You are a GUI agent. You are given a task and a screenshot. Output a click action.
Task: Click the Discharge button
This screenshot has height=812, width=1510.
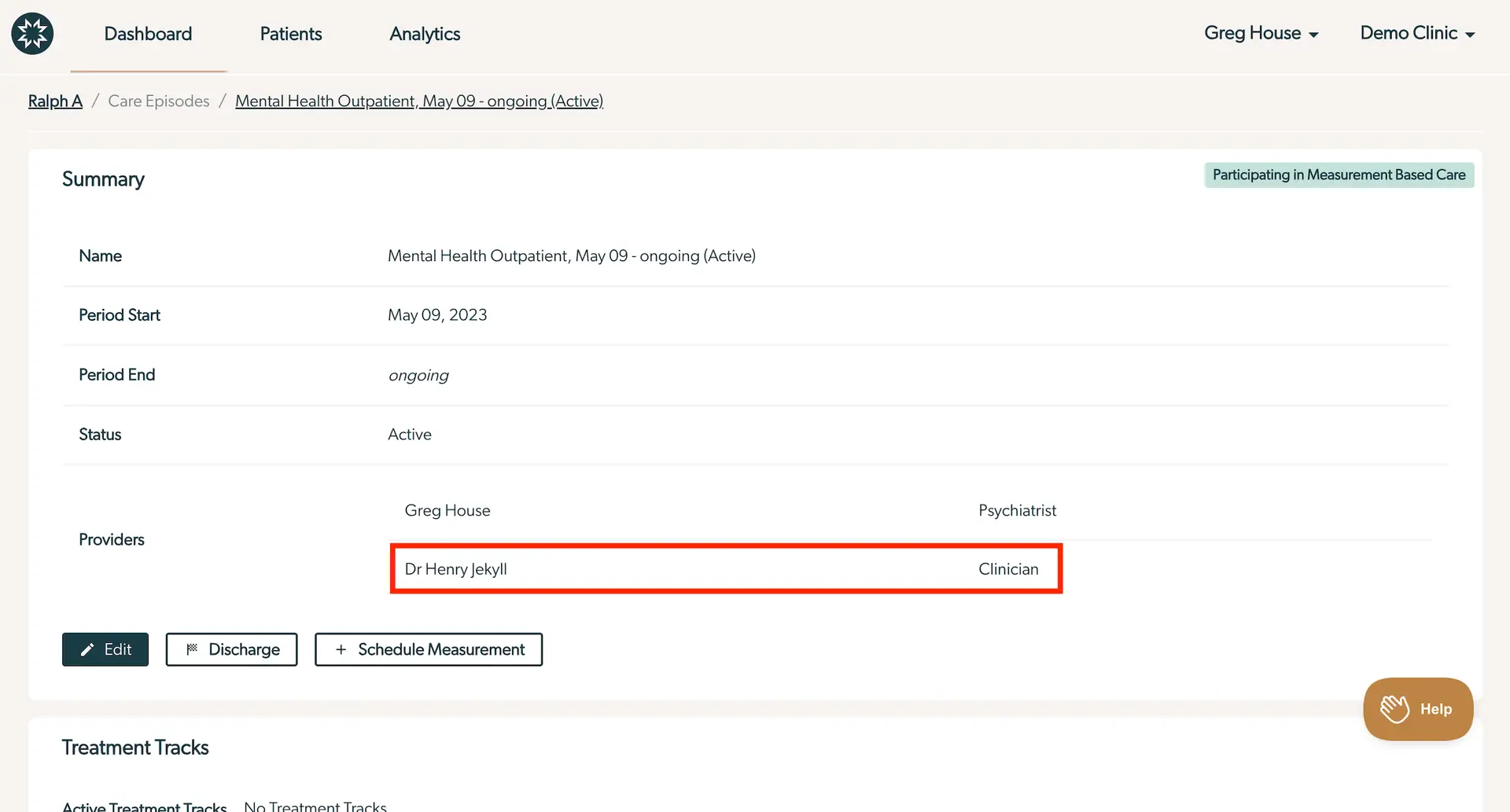231,649
